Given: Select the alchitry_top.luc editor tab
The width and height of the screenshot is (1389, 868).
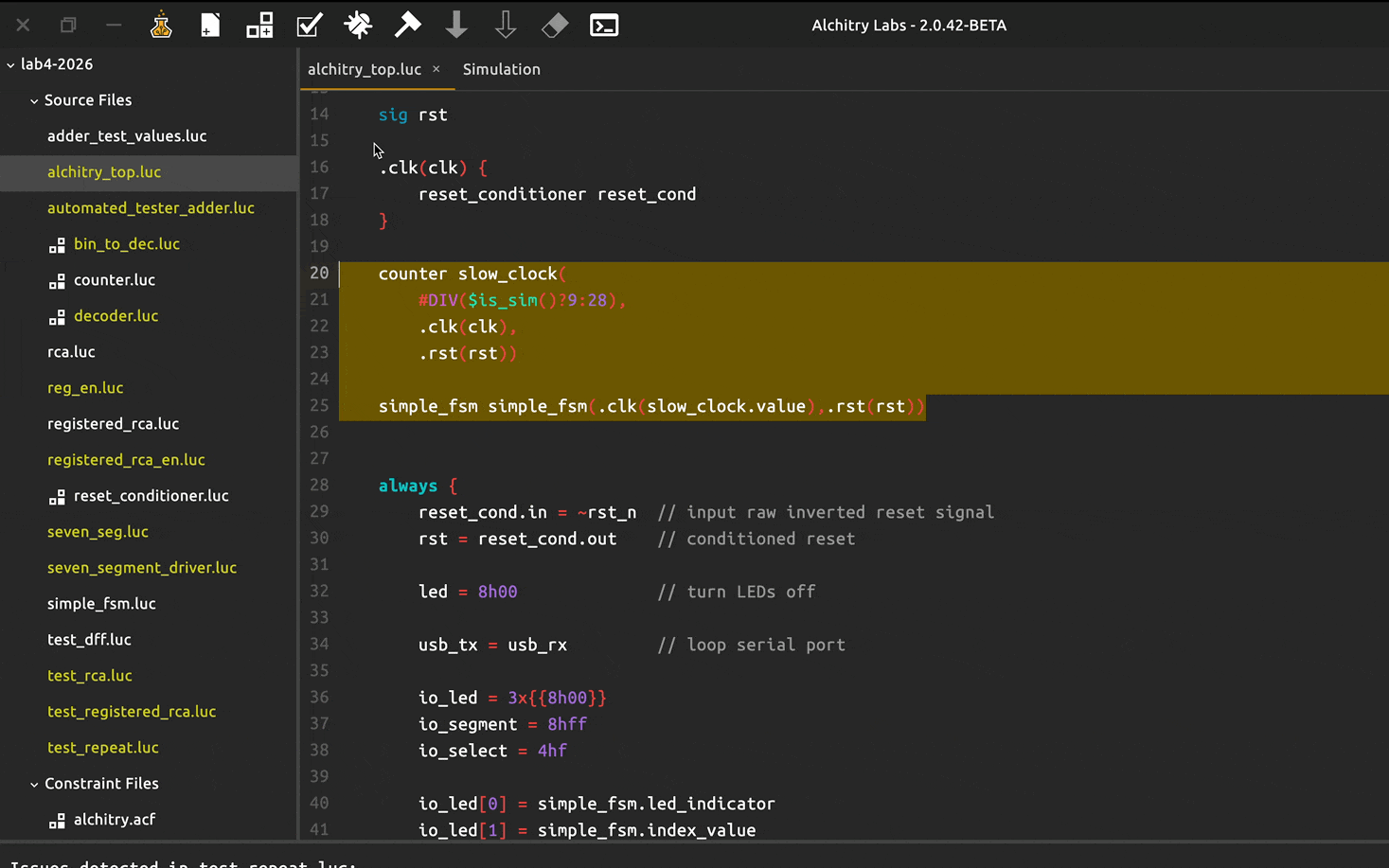Looking at the screenshot, I should (364, 69).
